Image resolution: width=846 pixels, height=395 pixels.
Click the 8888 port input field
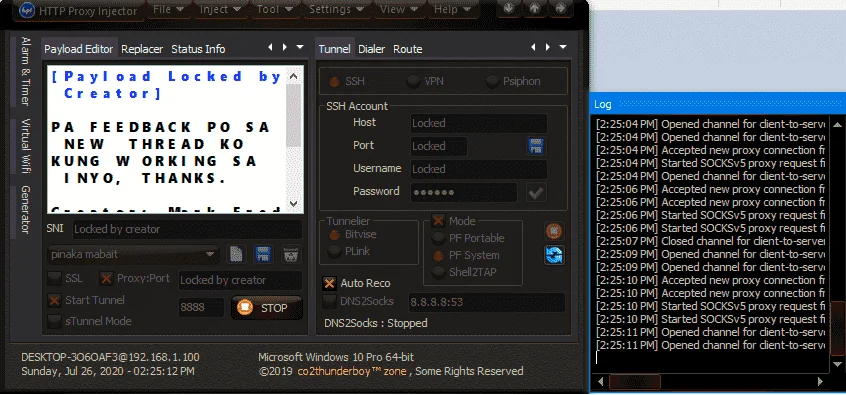pos(201,308)
